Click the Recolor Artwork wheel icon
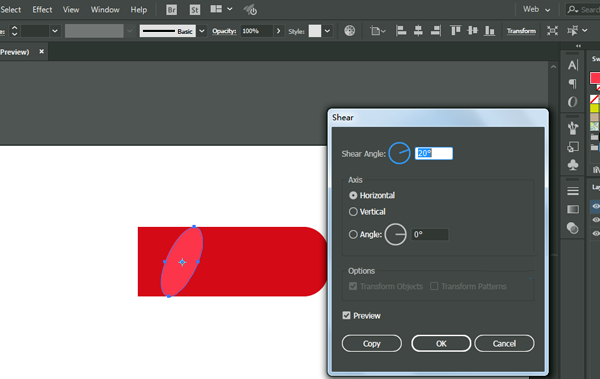Screen dimensions: 600x379 coord(349,31)
